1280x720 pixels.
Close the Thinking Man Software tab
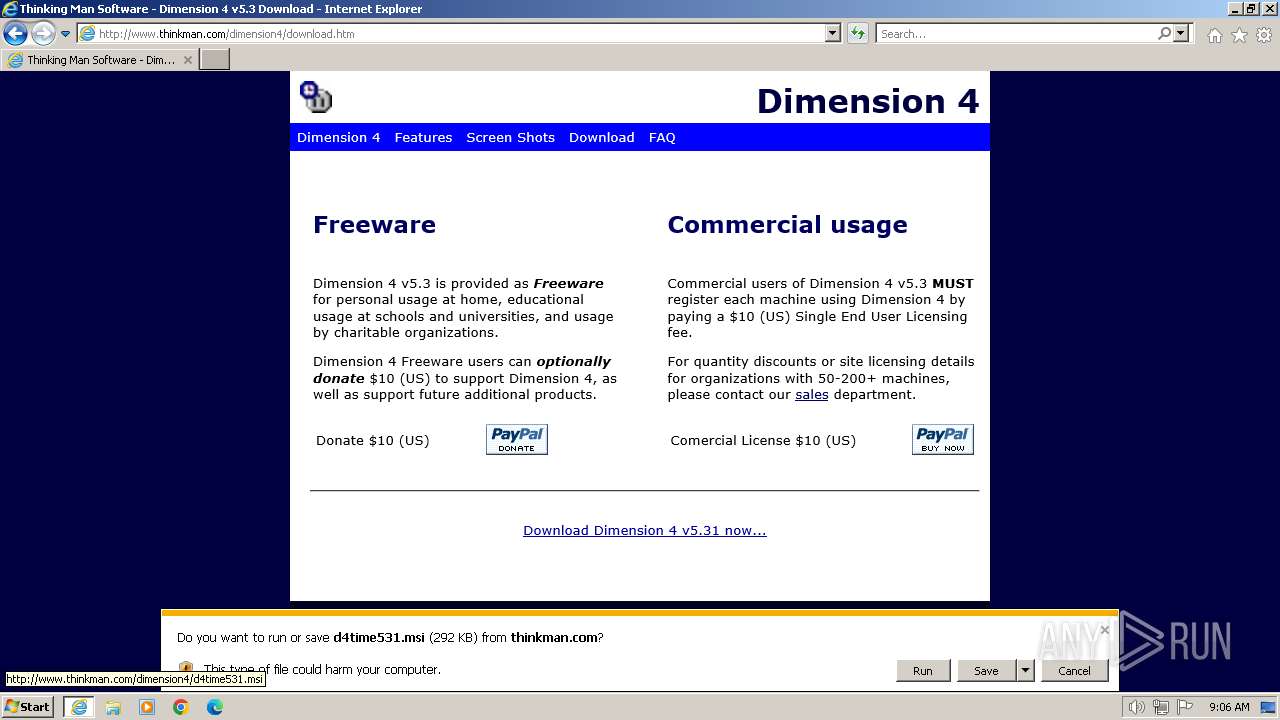click(187, 60)
